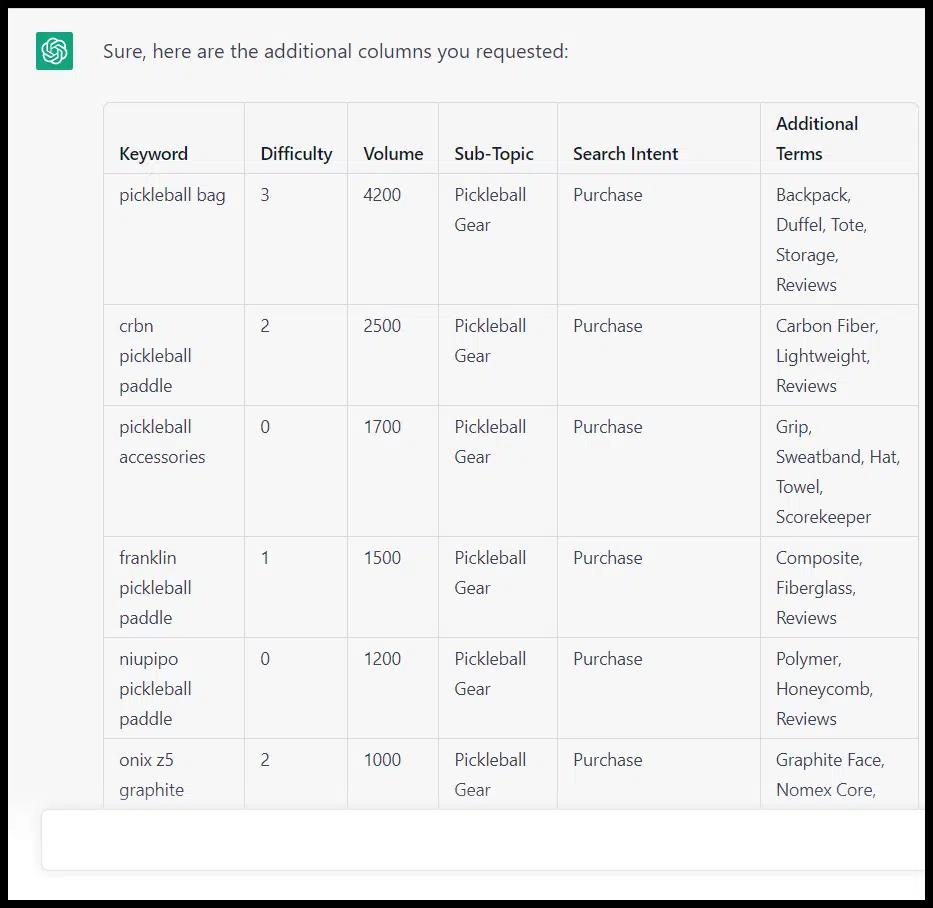Click the pickleball bag keyword cell
This screenshot has height=908, width=933.
coord(171,195)
